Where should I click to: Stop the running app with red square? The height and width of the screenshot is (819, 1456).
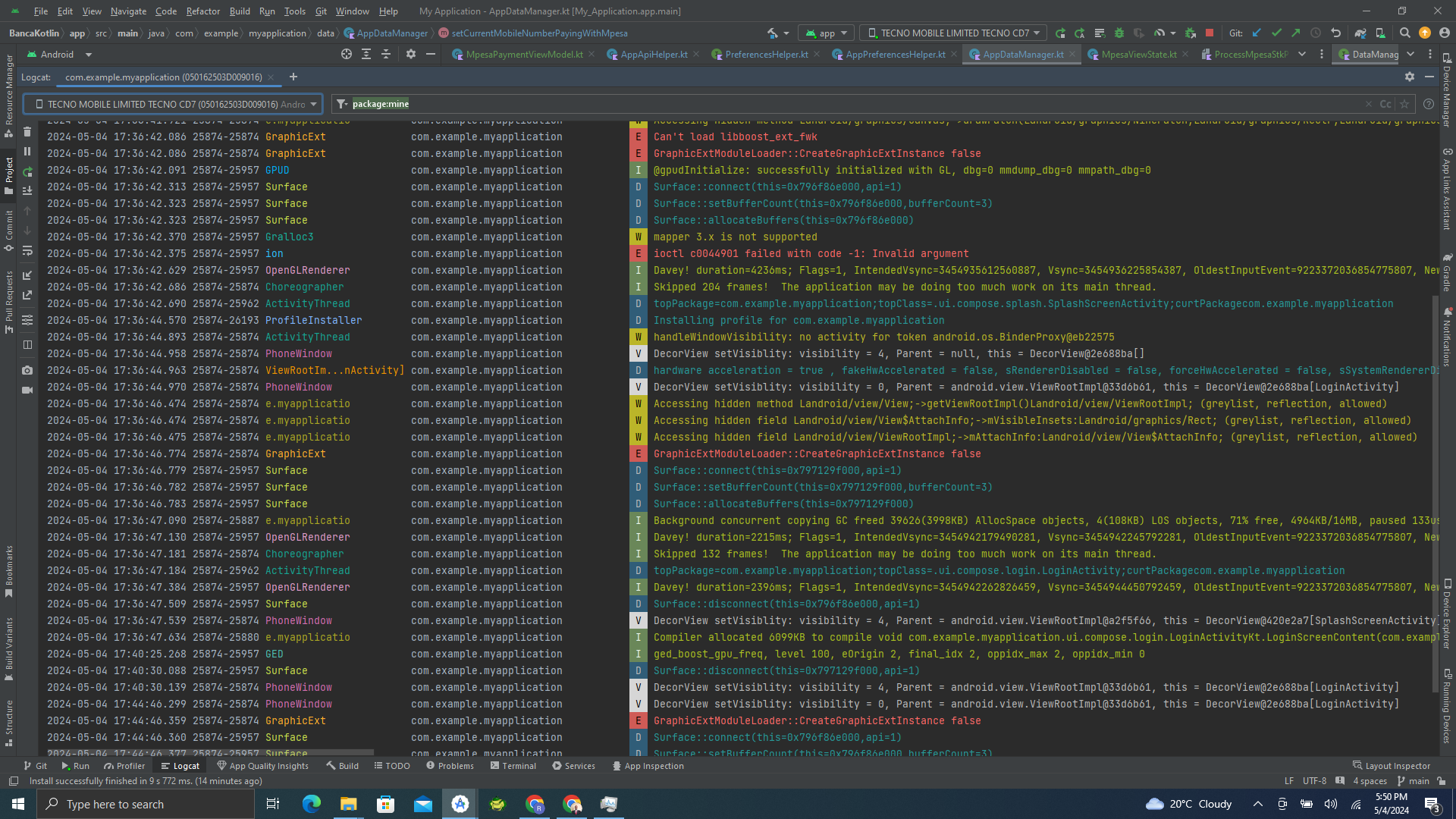click(x=1210, y=33)
